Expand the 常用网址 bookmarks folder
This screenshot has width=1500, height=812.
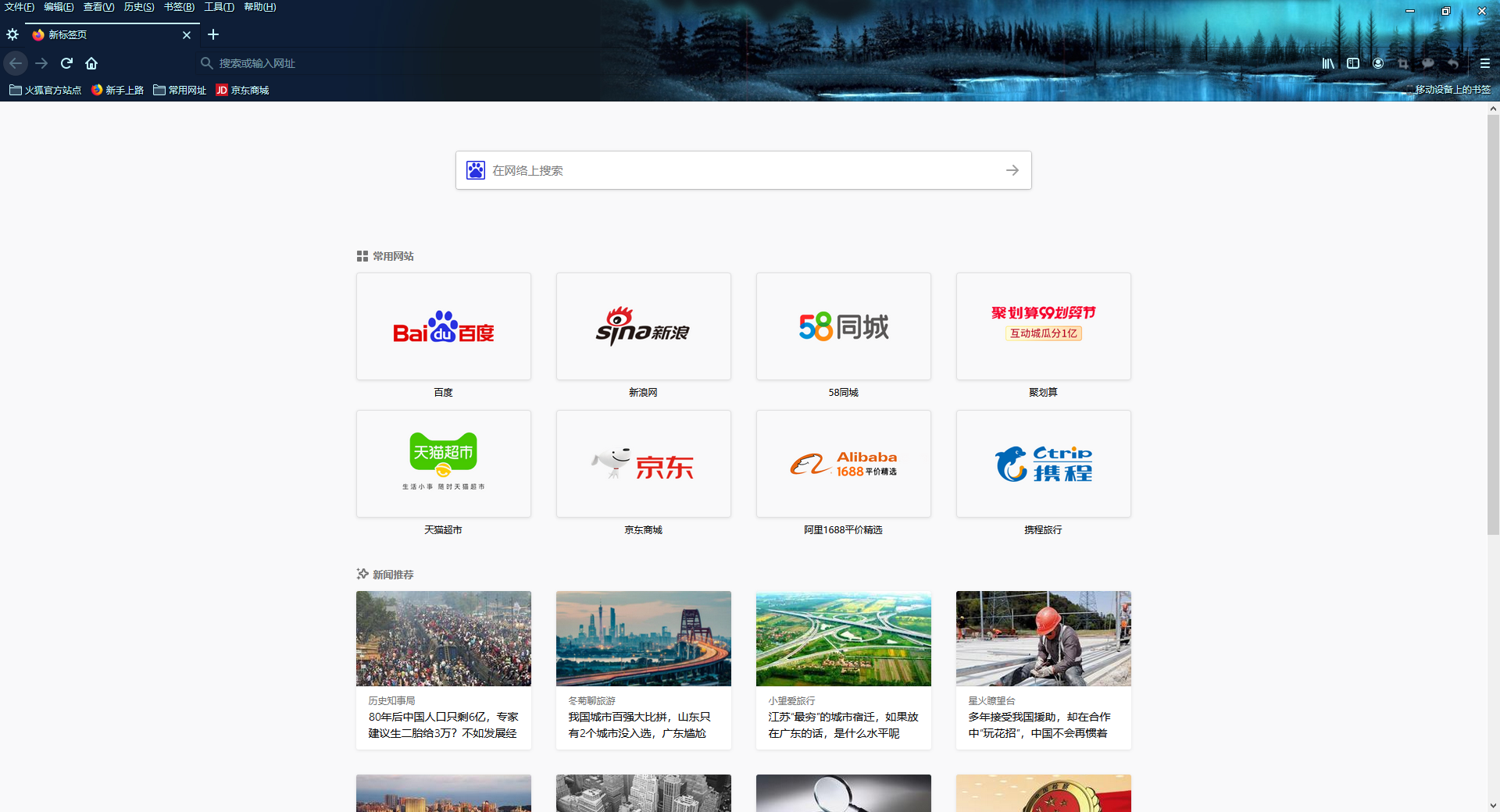180,91
